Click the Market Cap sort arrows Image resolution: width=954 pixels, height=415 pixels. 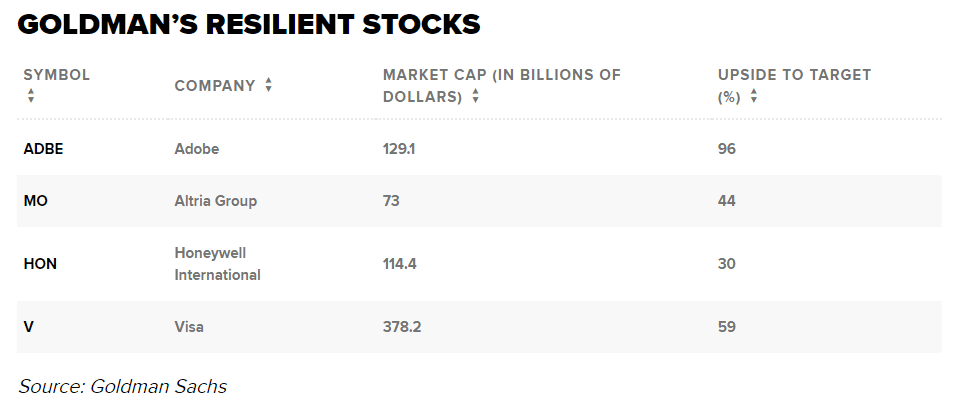tap(475, 97)
